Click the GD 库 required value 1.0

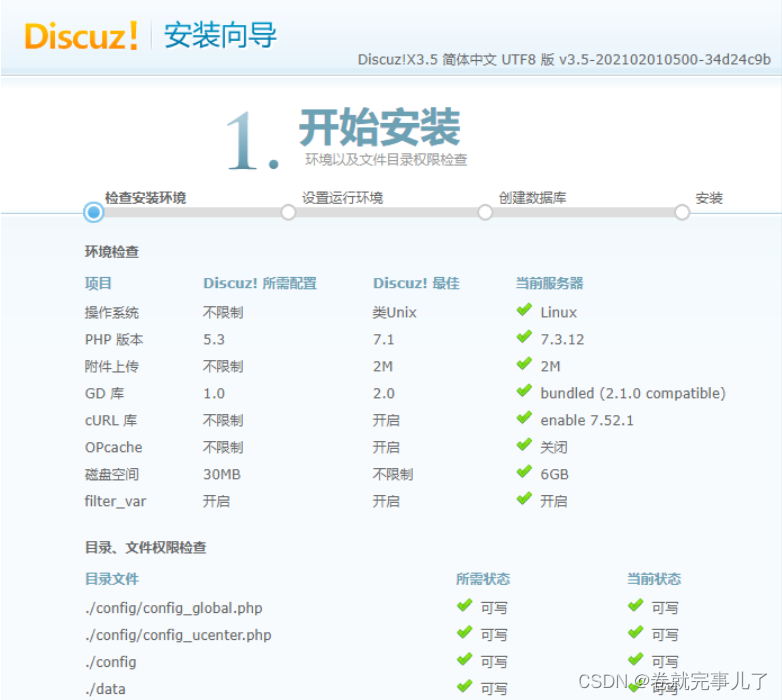point(214,393)
